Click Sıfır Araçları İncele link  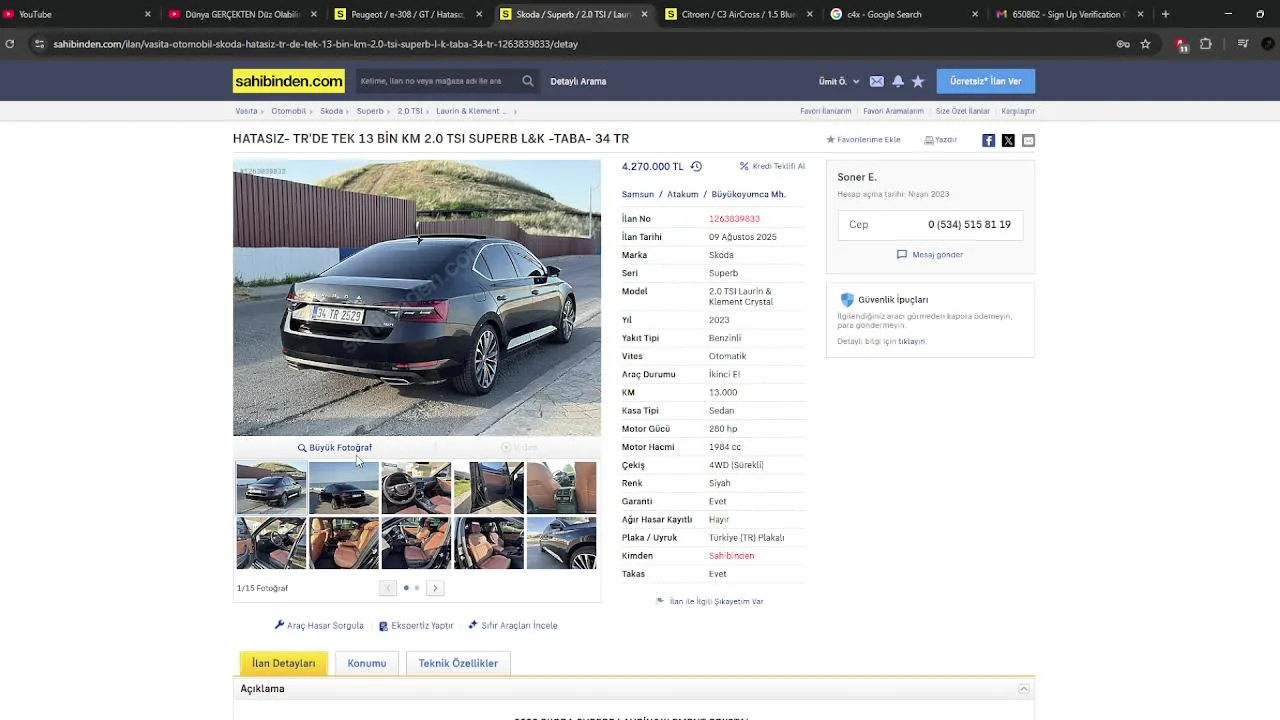(x=513, y=626)
